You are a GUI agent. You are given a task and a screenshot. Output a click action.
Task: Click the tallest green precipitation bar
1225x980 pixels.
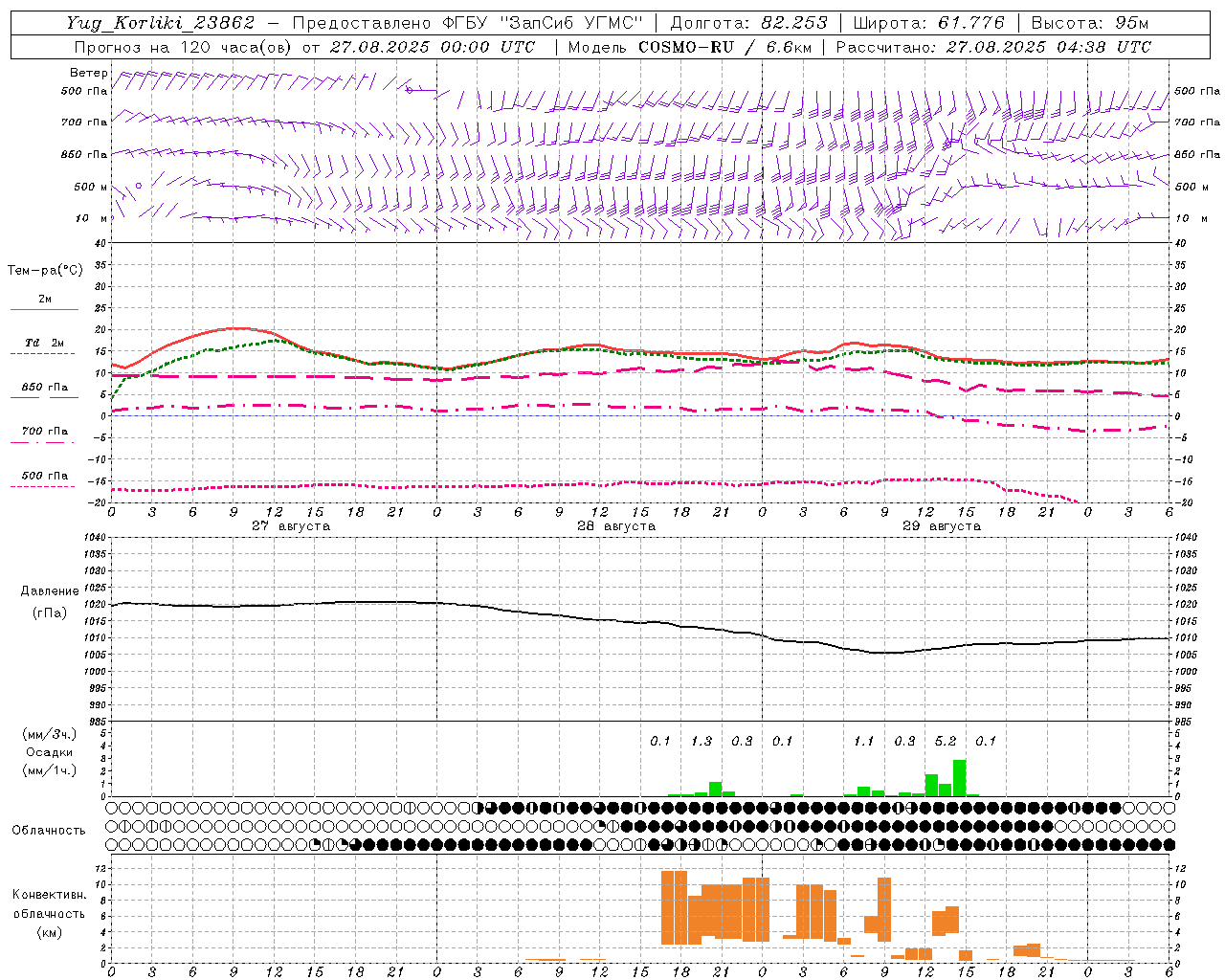[959, 778]
